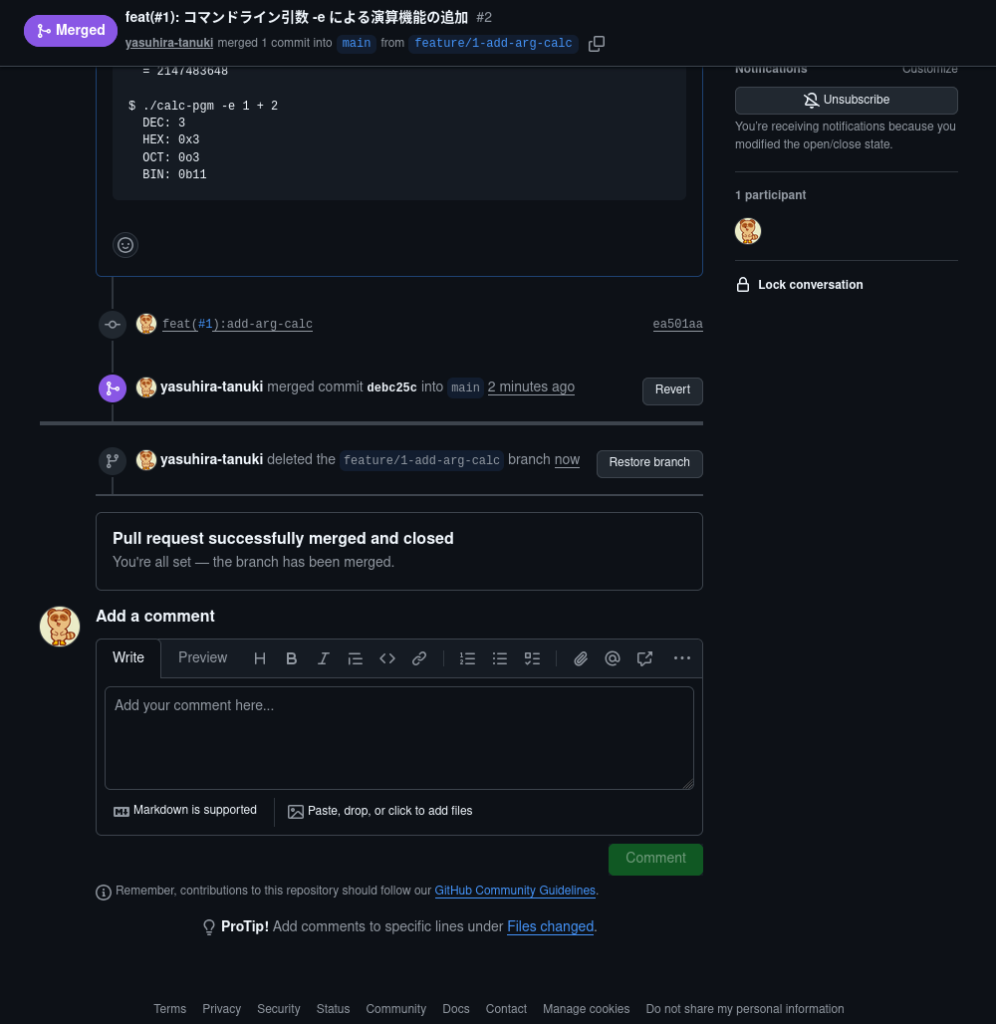Apply bold formatting in comment editor
Viewport: 996px width, 1024px height.
pos(292,658)
